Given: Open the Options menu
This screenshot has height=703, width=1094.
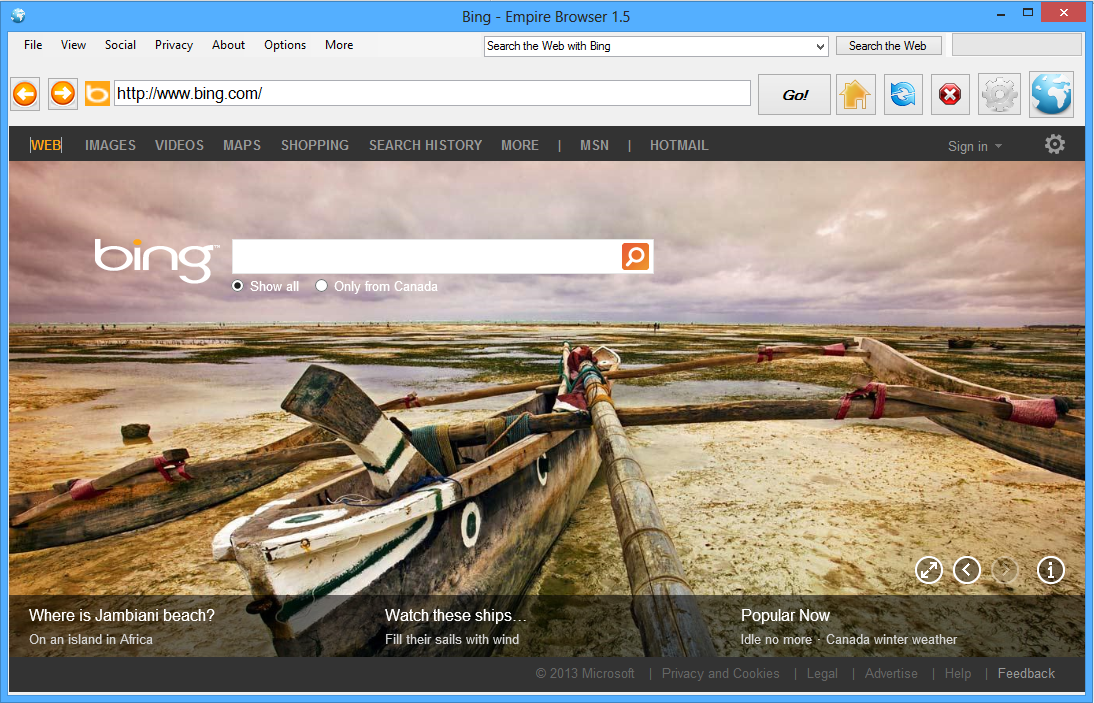Looking at the screenshot, I should point(285,45).
